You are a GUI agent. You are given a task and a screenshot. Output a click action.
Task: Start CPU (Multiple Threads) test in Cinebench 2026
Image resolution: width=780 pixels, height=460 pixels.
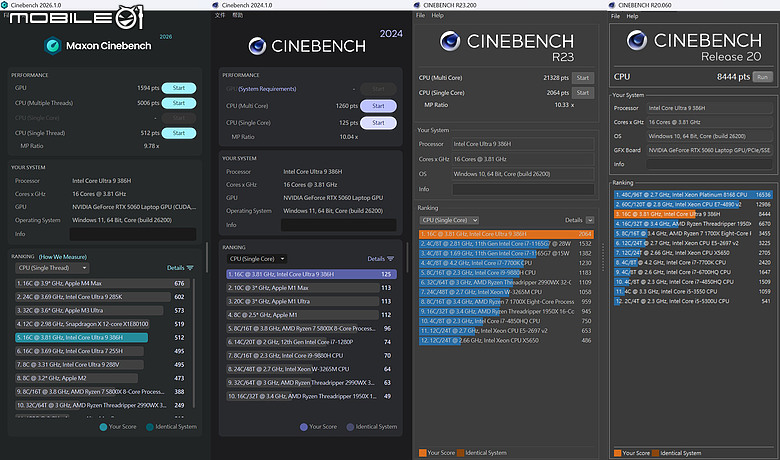179,103
